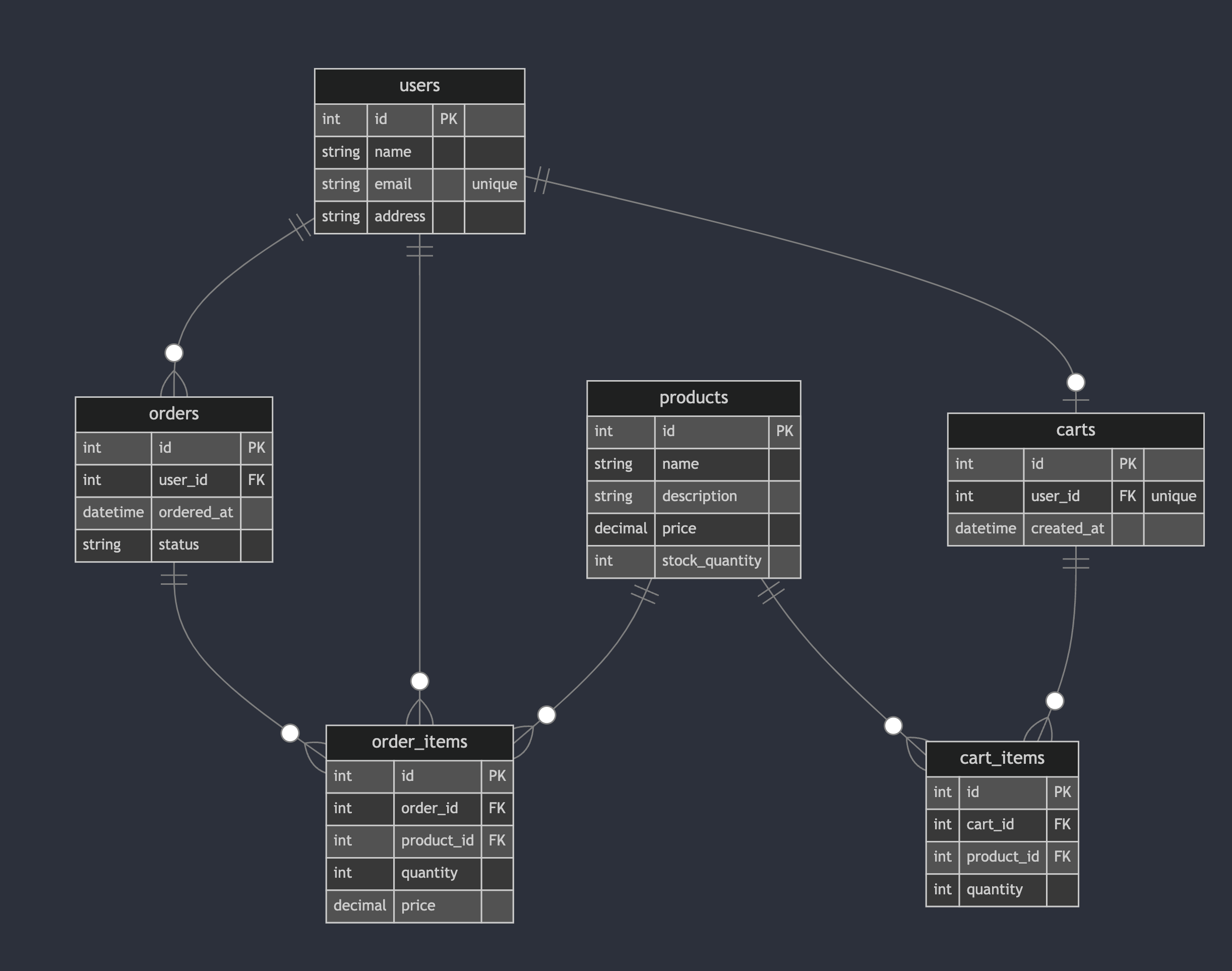Click the circle marker above carts table
The image size is (1232, 971).
pos(1075,382)
